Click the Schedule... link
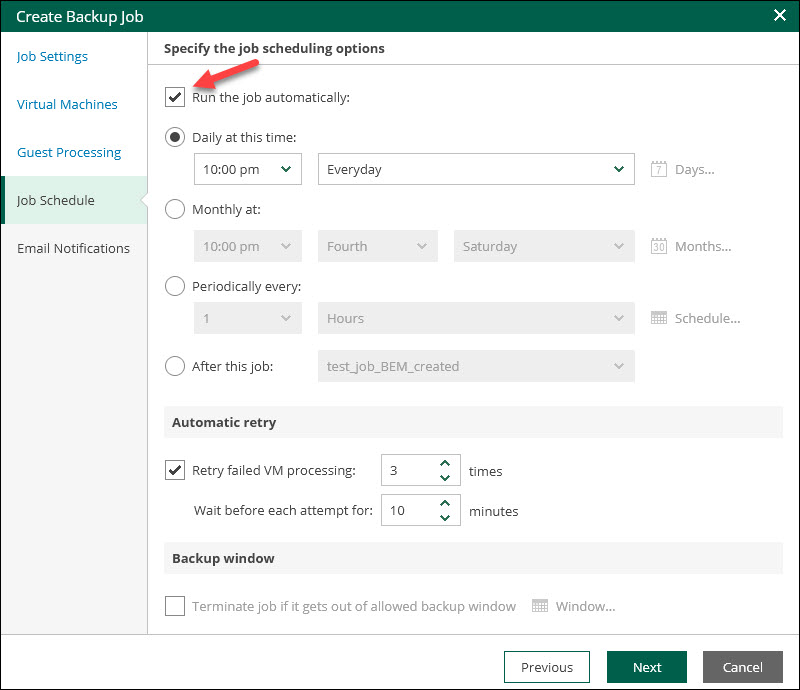The height and width of the screenshot is (690, 800). click(x=707, y=318)
